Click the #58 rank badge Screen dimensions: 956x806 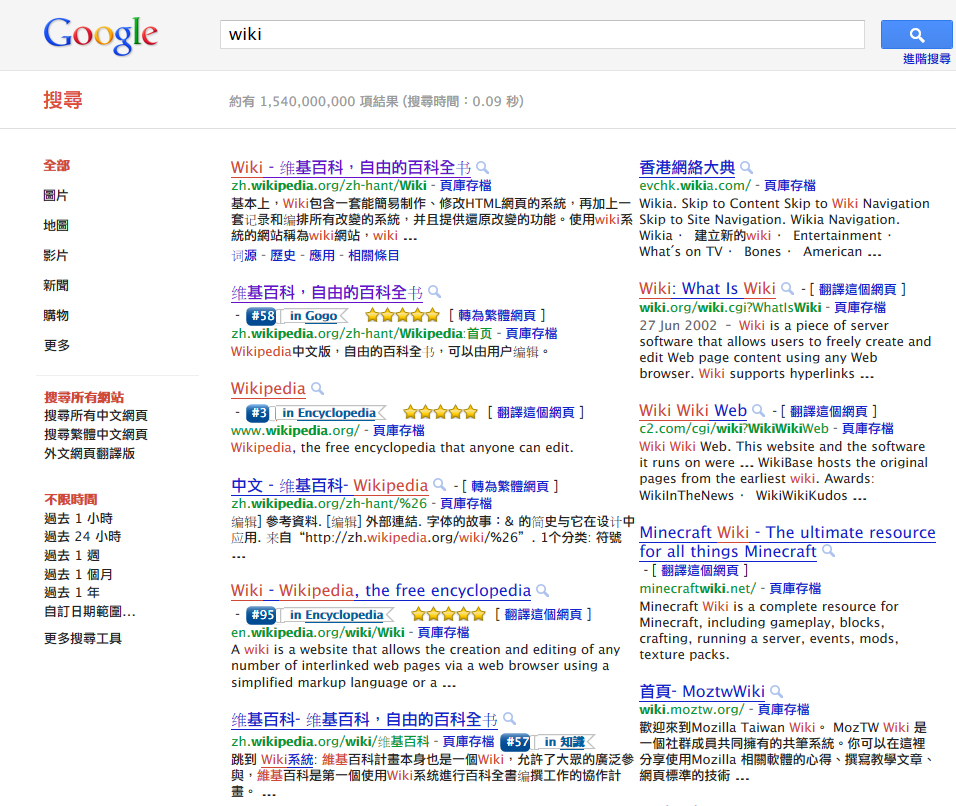click(x=260, y=315)
